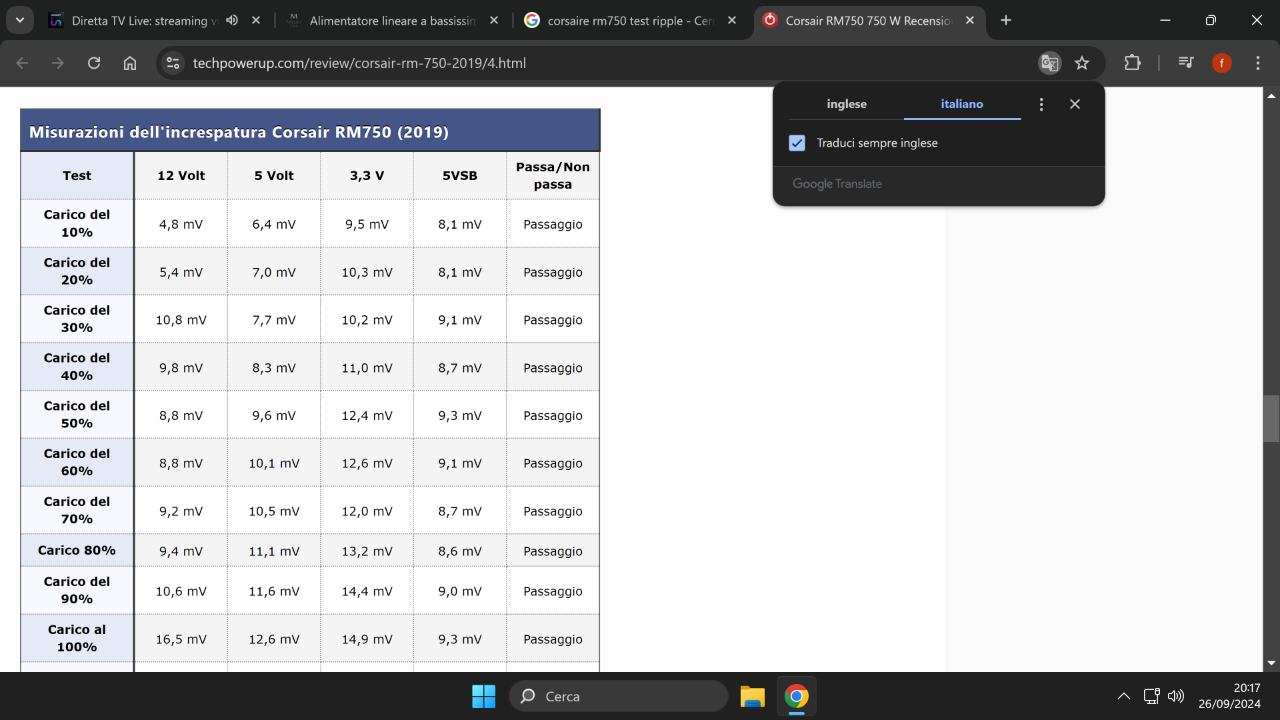Screen dimensions: 1280x720
Task: Open media controls icon in toolbar
Action: click(x=1186, y=63)
